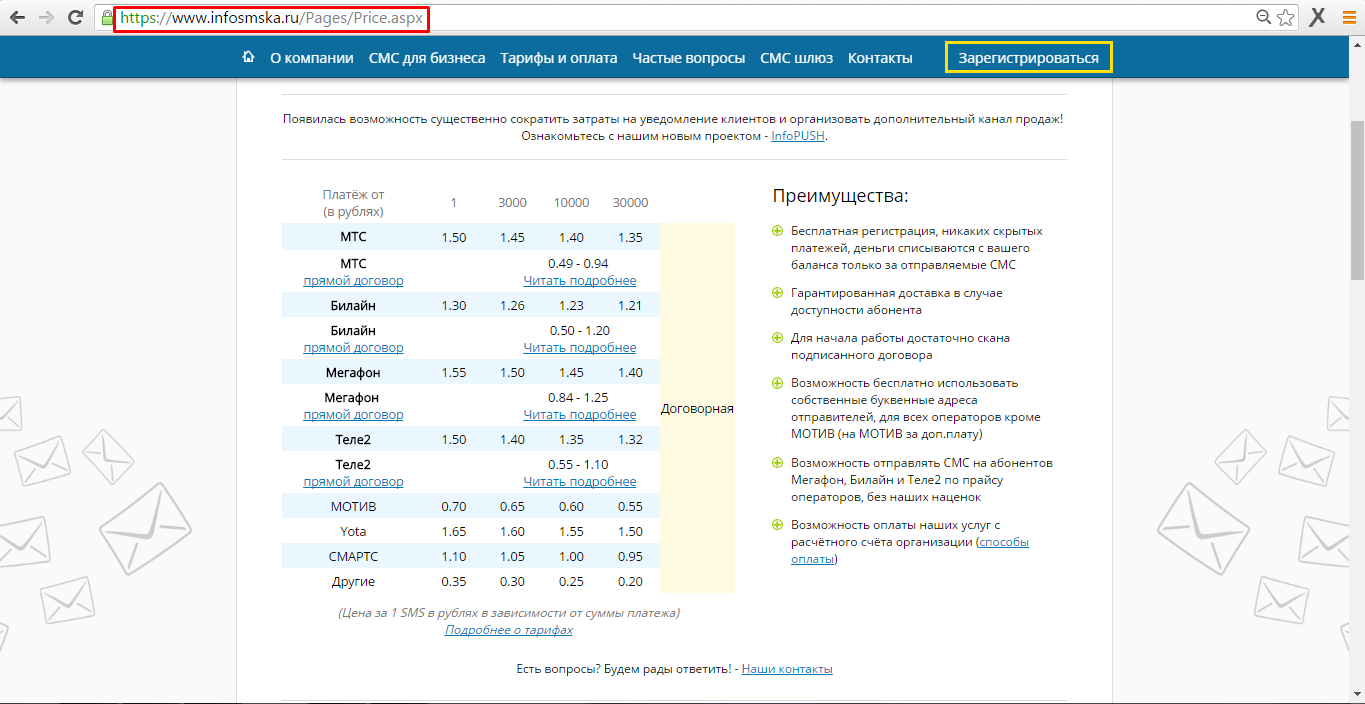Click the СМАРТС row label
Screen dimensions: 1365x704
(x=353, y=556)
